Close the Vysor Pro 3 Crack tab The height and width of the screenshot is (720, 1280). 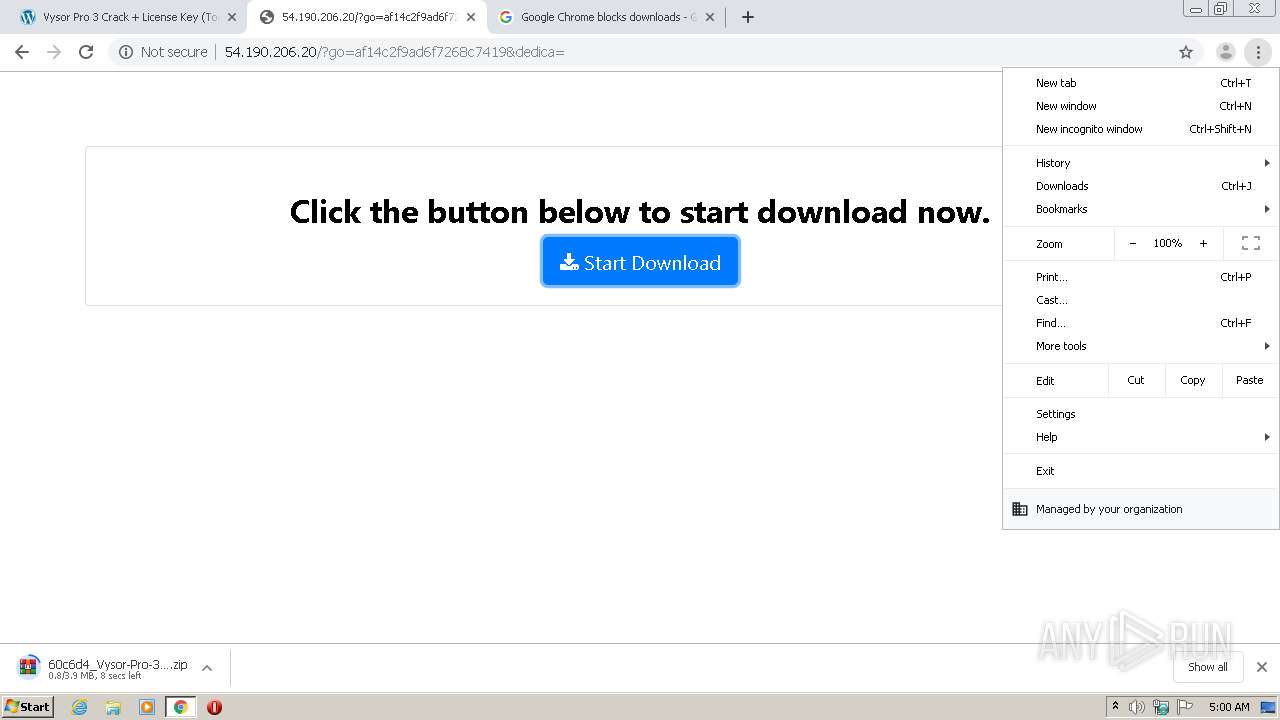[232, 17]
